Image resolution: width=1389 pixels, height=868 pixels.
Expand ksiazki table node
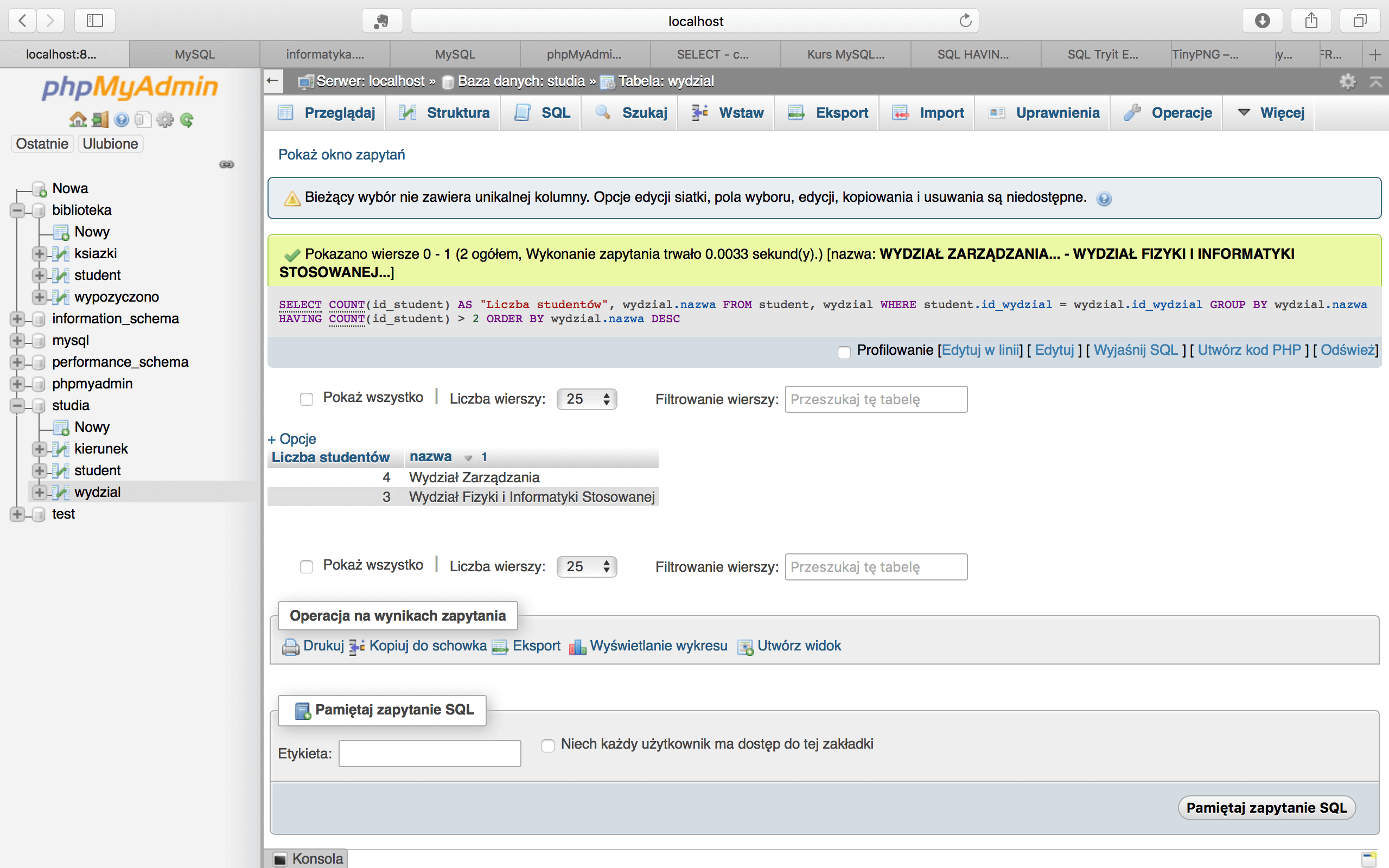pos(39,254)
